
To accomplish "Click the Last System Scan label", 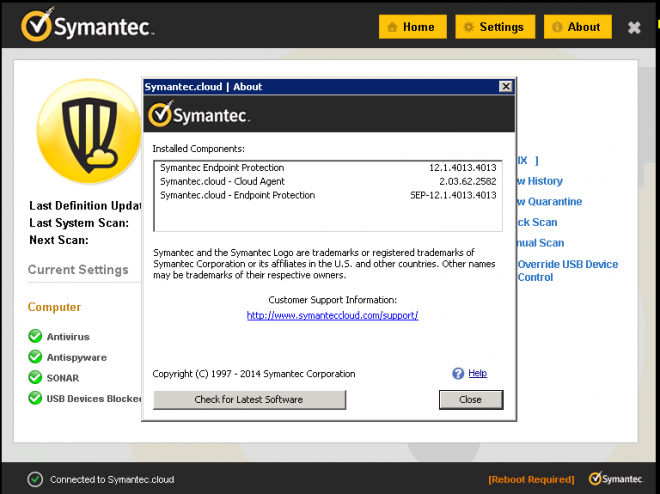I will coord(79,223).
